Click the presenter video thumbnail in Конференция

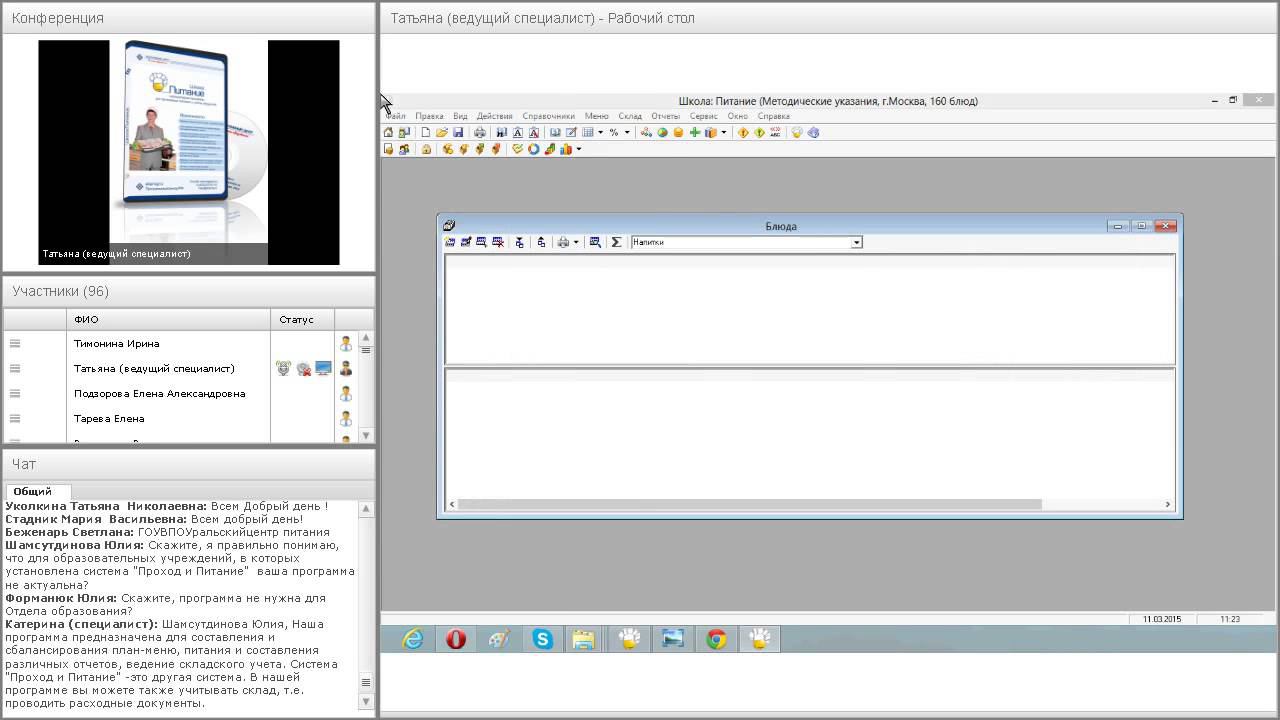189,152
